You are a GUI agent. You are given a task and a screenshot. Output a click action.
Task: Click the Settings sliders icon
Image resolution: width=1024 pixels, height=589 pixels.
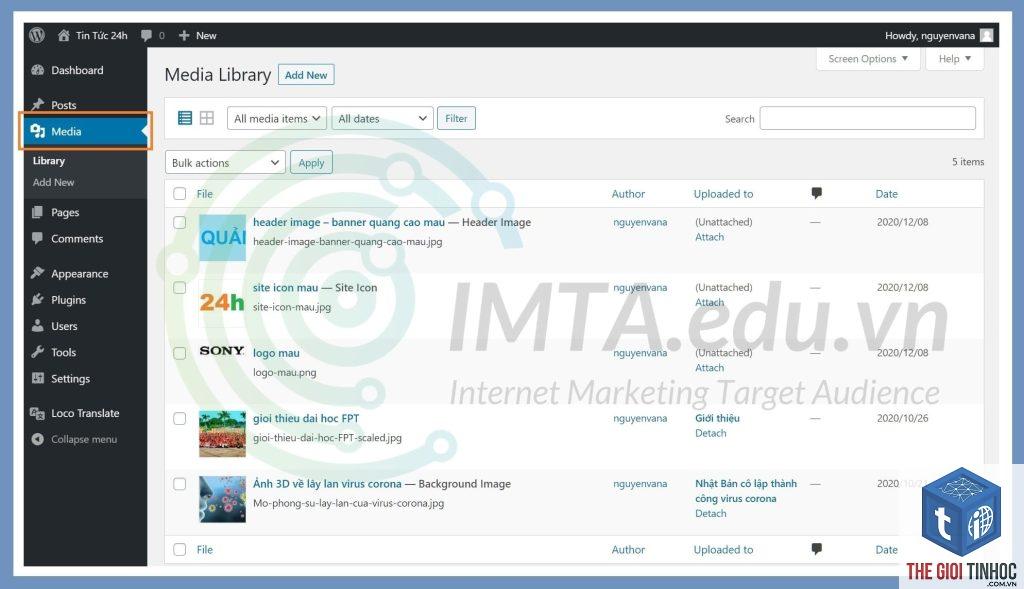[38, 378]
